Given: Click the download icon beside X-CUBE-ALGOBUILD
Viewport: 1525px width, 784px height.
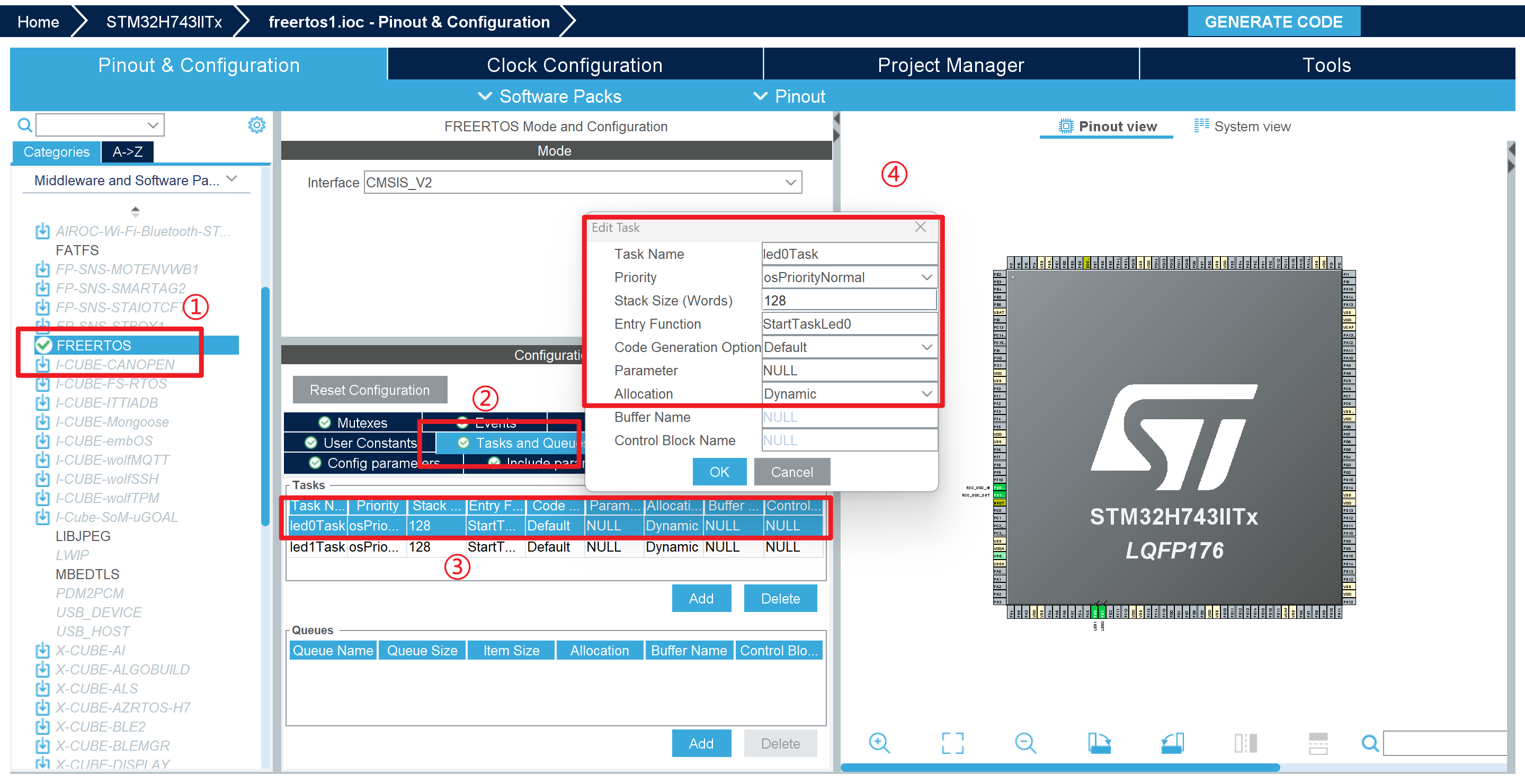Looking at the screenshot, I should tap(42, 669).
